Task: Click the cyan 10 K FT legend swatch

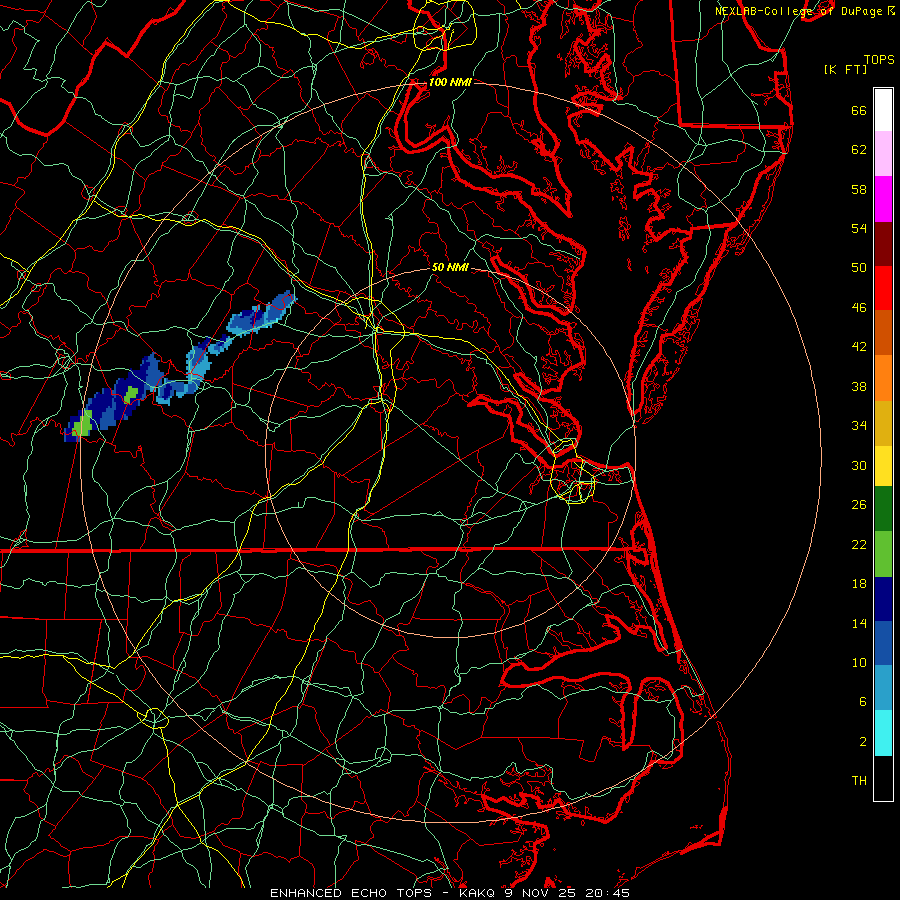Action: tap(883, 733)
